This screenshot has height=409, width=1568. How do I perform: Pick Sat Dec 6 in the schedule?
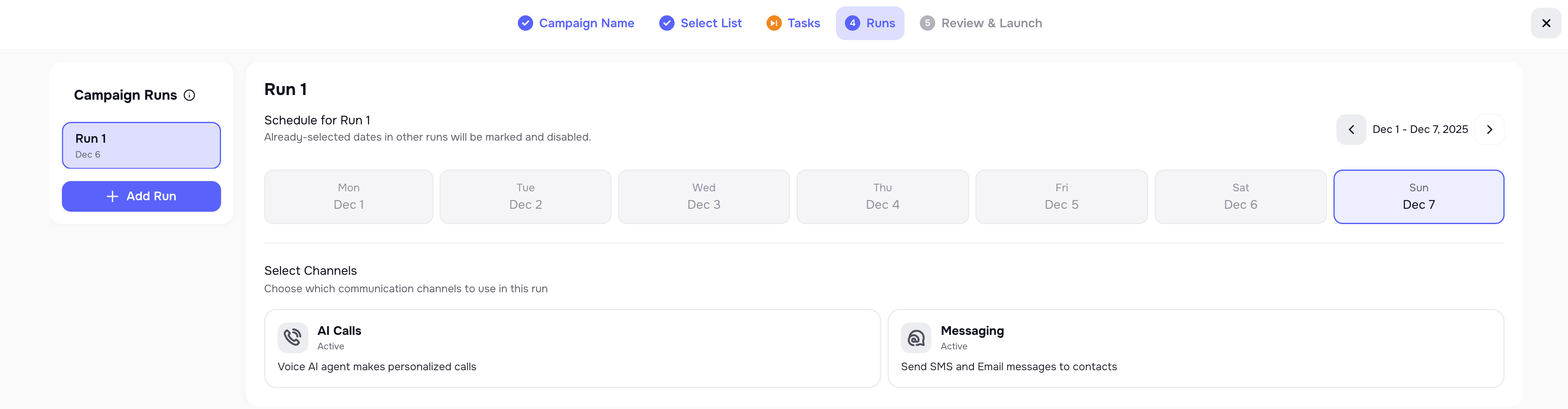pyautogui.click(x=1240, y=196)
